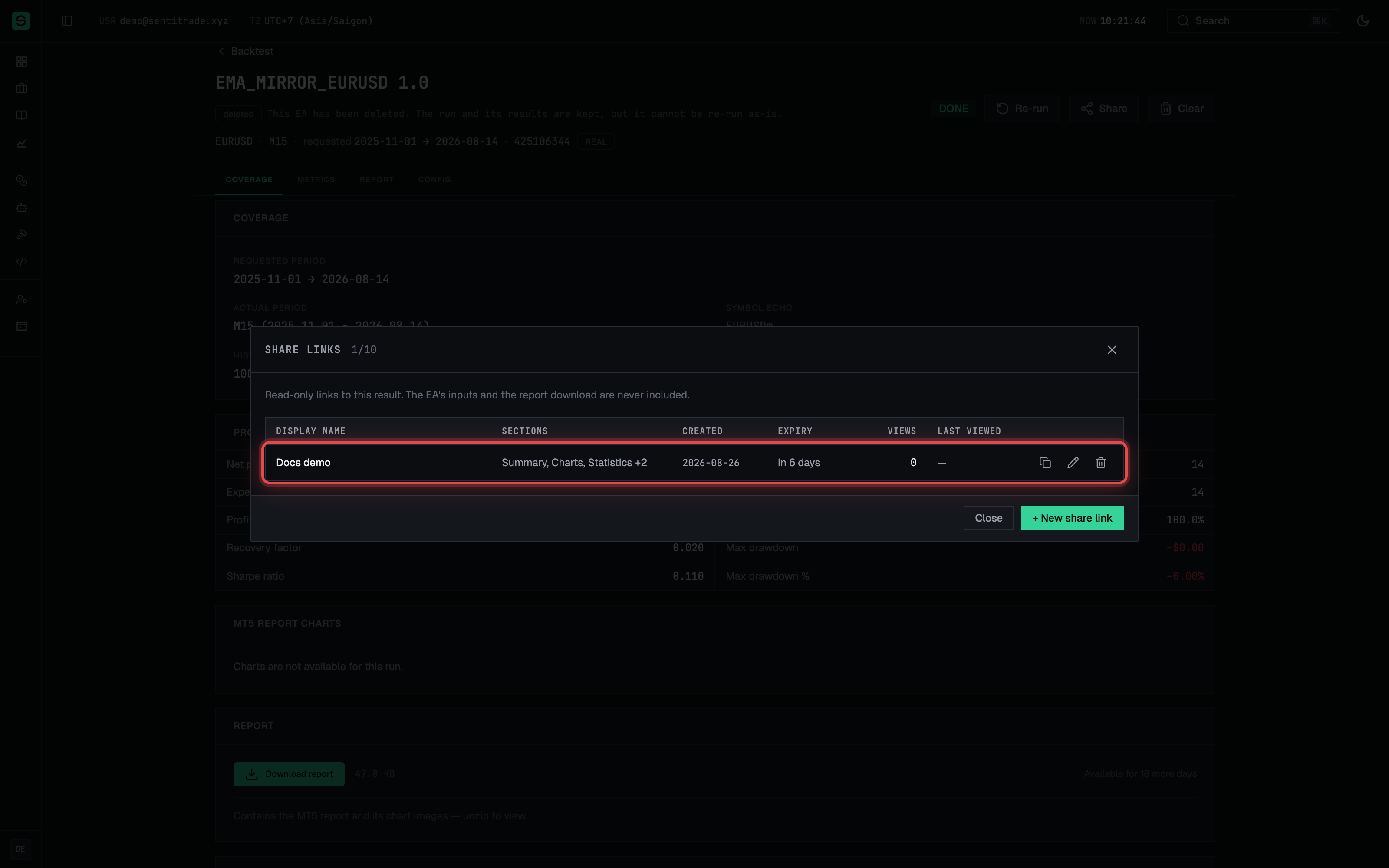Switch to the Config tab

(434, 180)
